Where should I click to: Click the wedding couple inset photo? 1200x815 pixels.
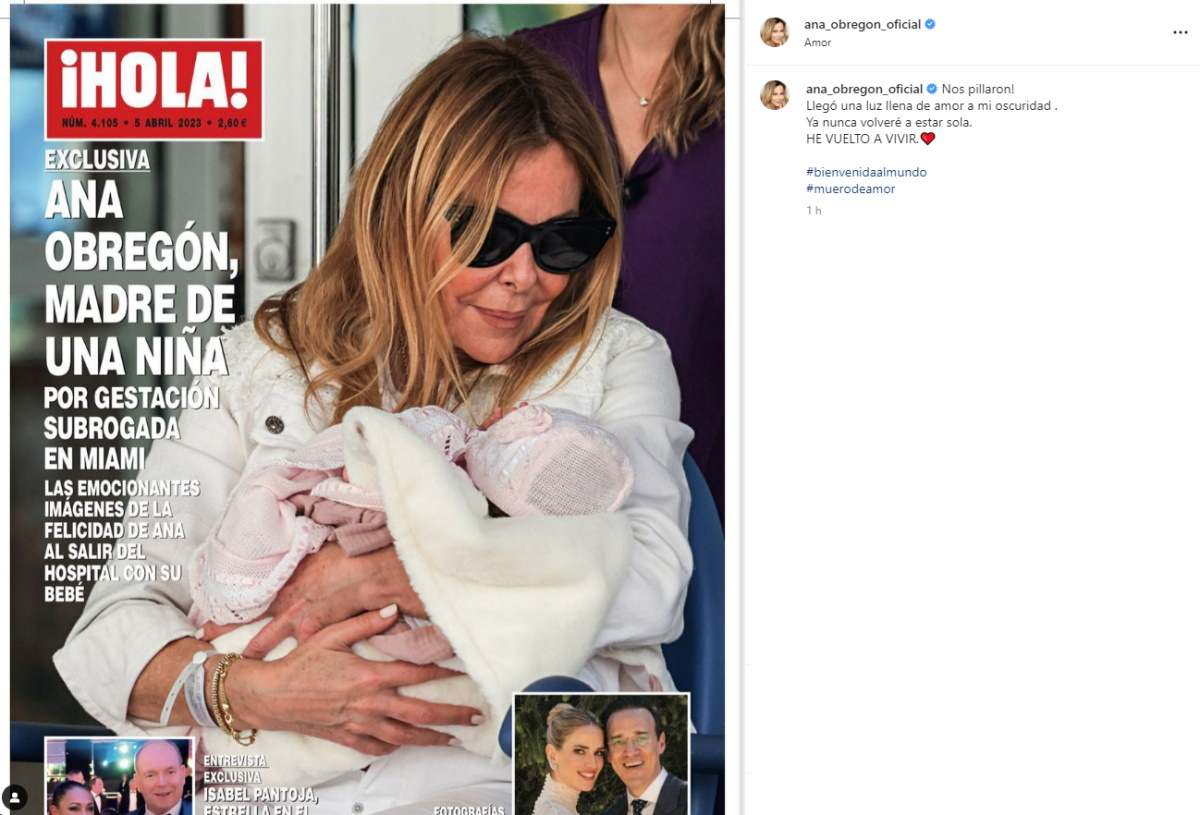(x=601, y=754)
